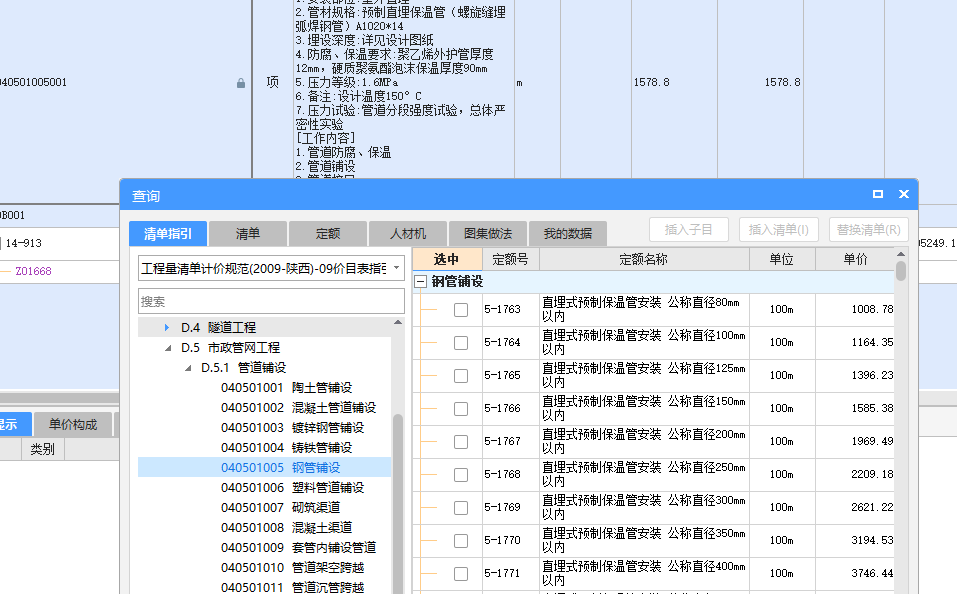Check the box for quota 5-1771
The height and width of the screenshot is (594, 957).
coord(461,573)
